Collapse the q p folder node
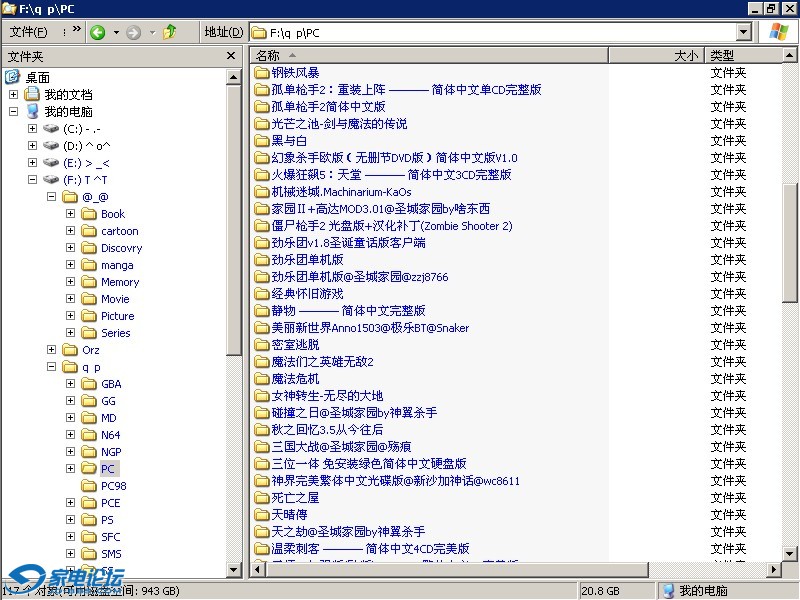Screen dimensions: 800x600 click(51, 366)
